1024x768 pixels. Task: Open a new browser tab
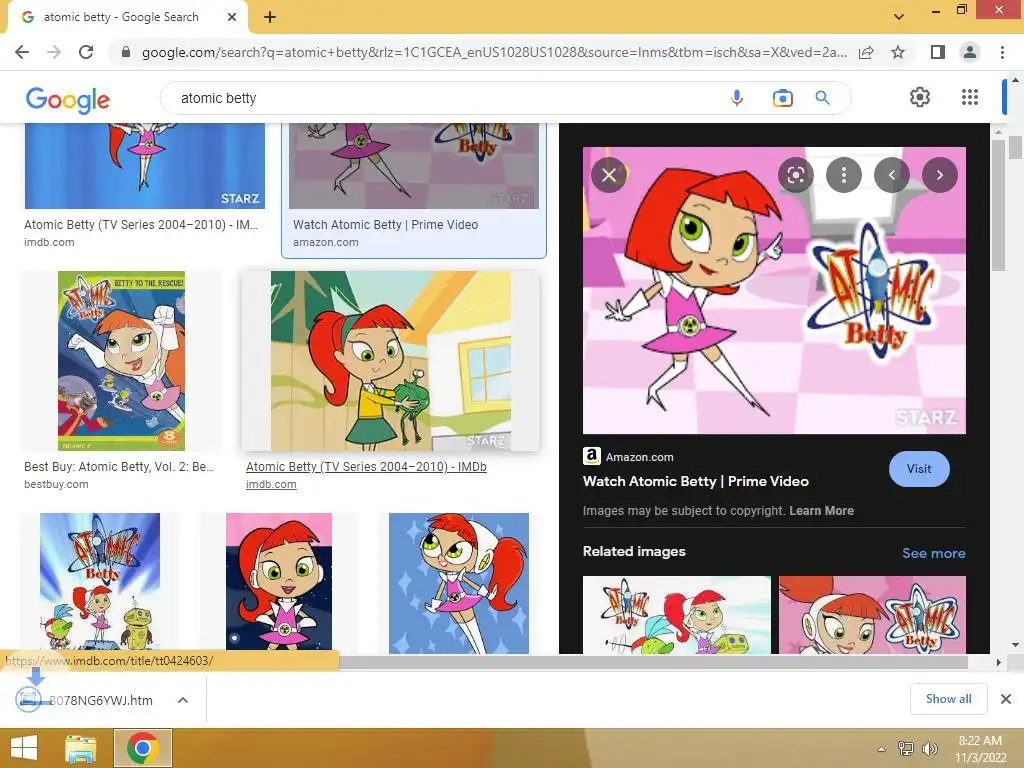270,17
